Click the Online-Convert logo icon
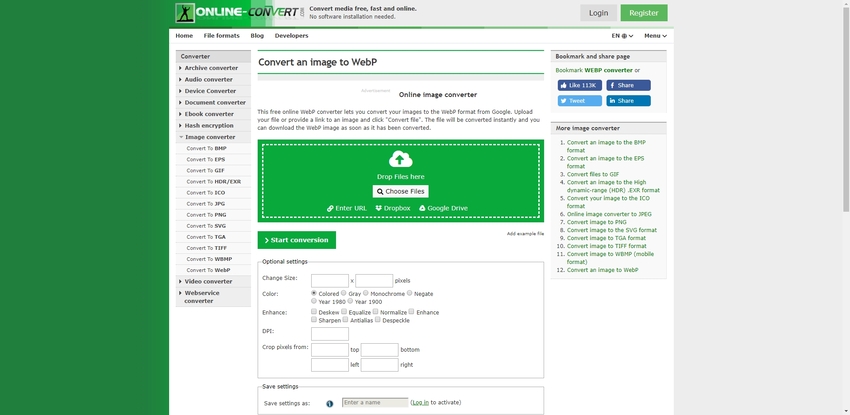The image size is (850, 415). pos(186,13)
